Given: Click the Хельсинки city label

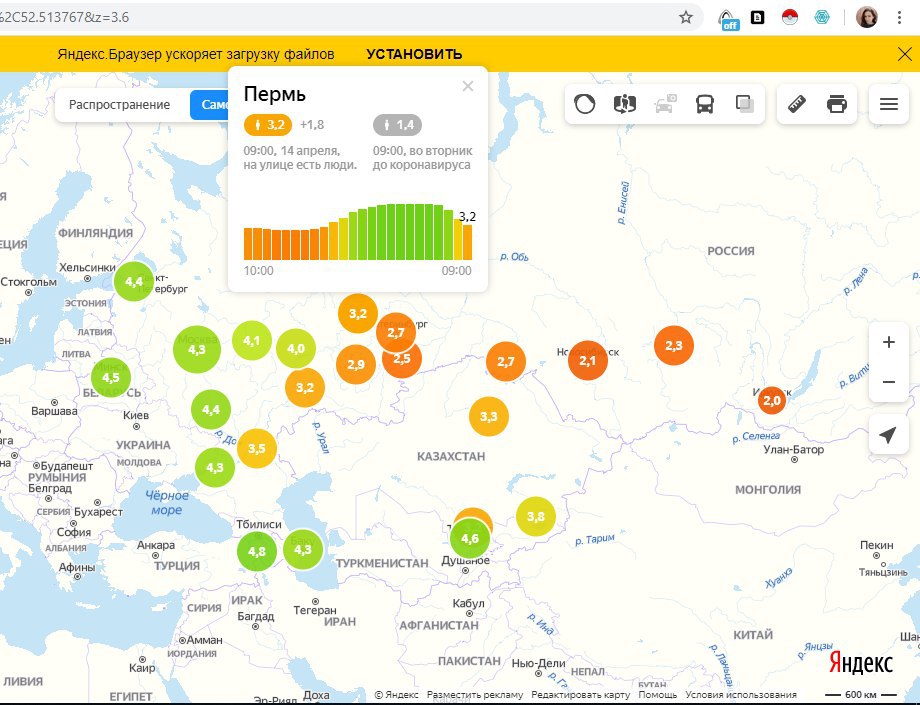Looking at the screenshot, I should (x=87, y=267).
